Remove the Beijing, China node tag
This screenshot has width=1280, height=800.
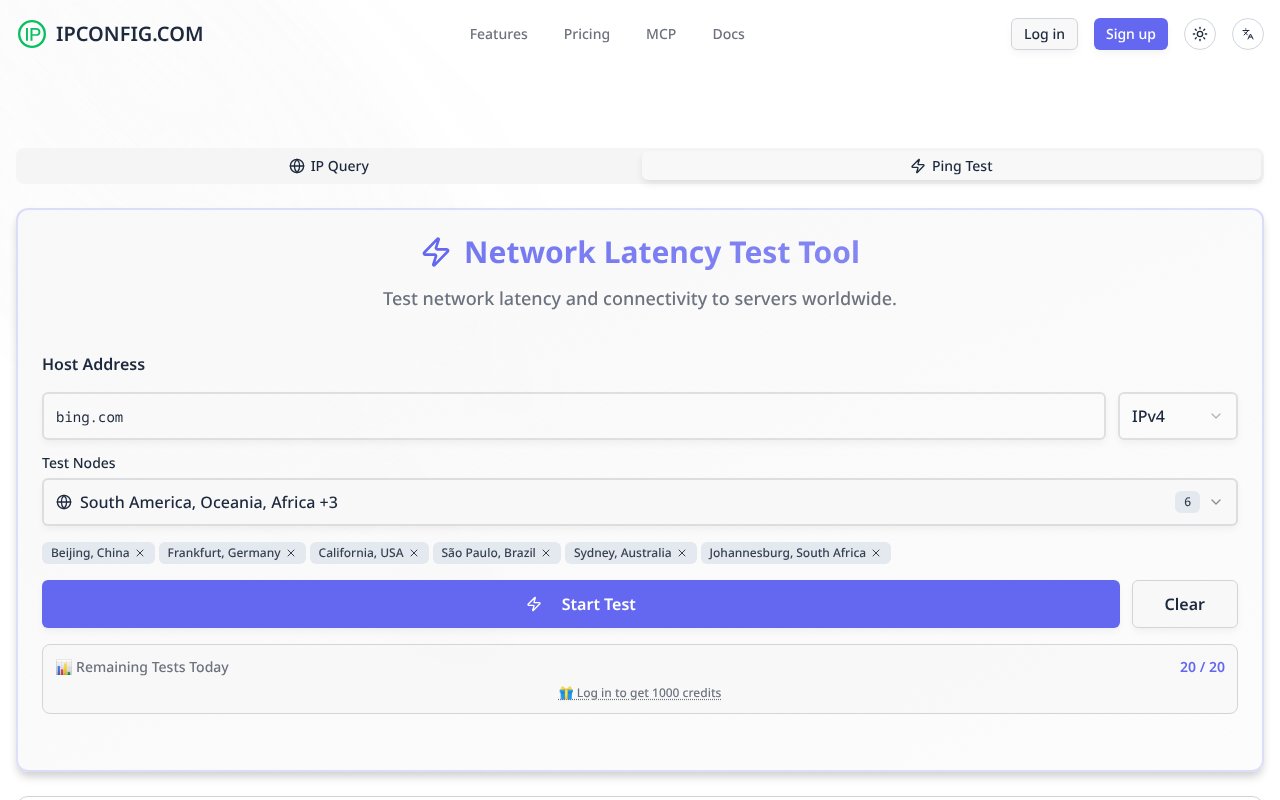tap(140, 553)
